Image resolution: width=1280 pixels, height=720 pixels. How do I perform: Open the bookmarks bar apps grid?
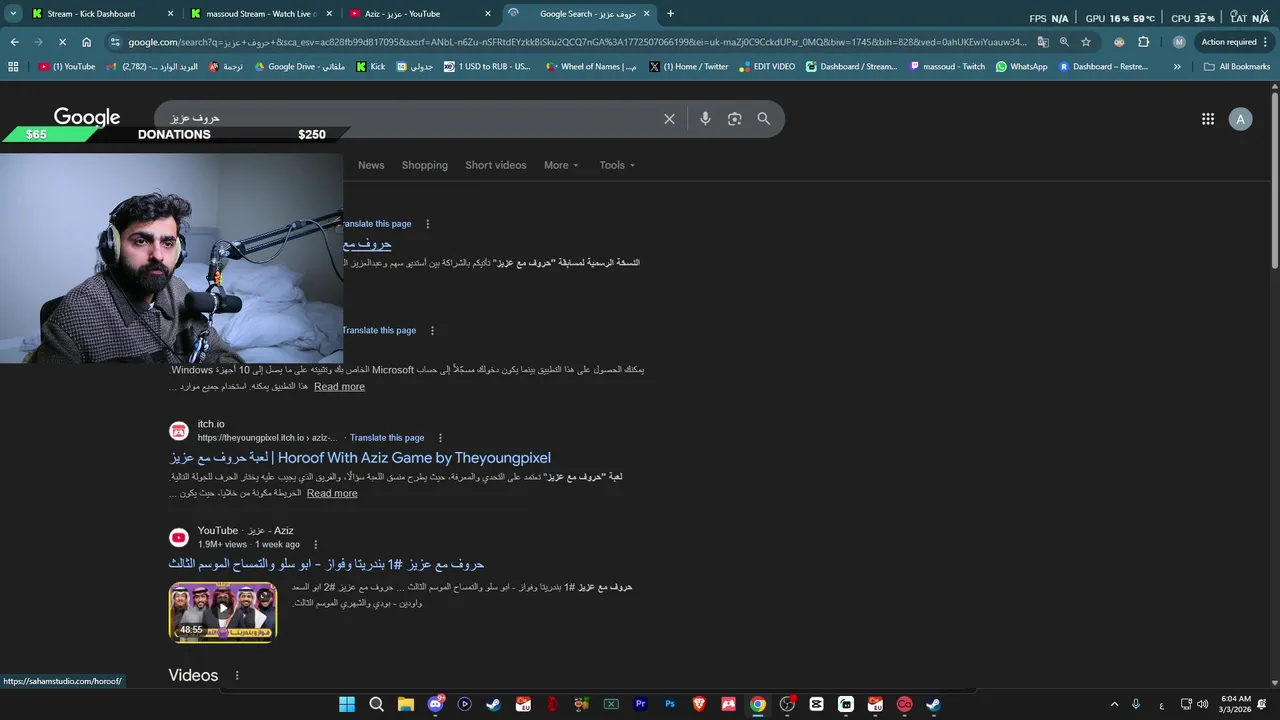tap(13, 67)
